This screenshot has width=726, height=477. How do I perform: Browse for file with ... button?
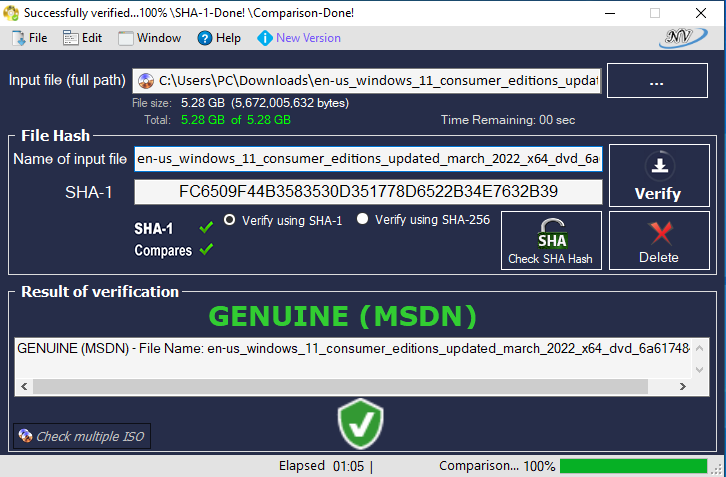(657, 81)
